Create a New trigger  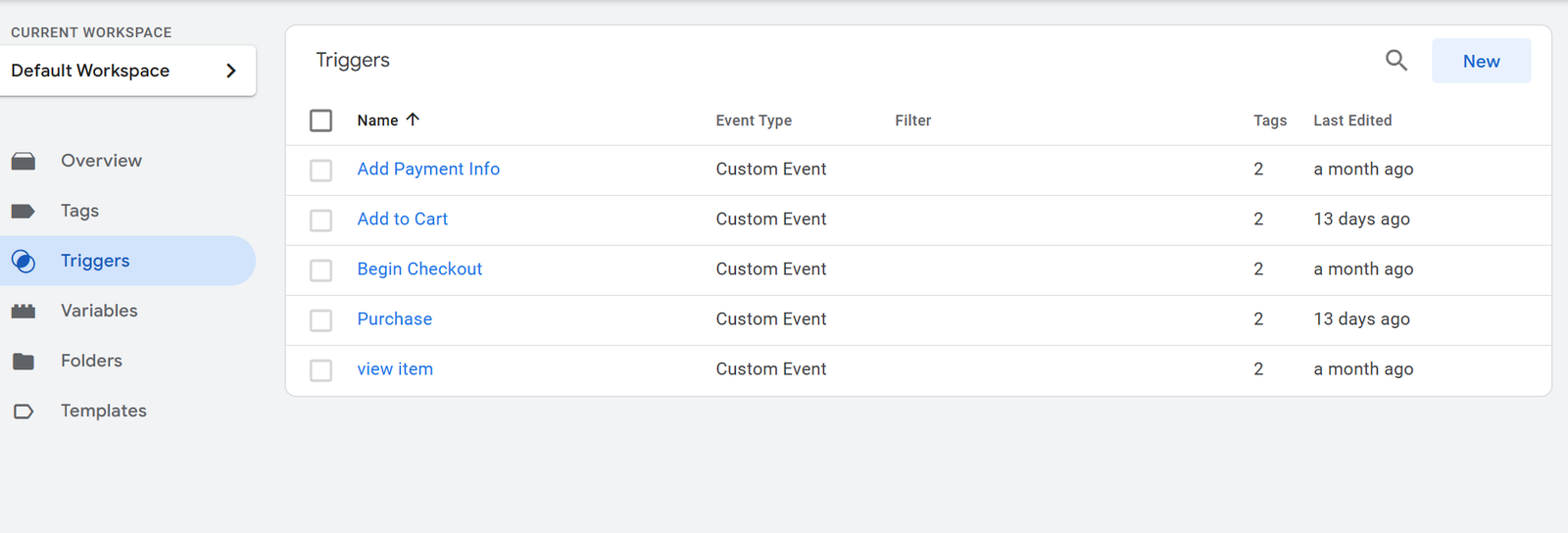click(x=1481, y=61)
